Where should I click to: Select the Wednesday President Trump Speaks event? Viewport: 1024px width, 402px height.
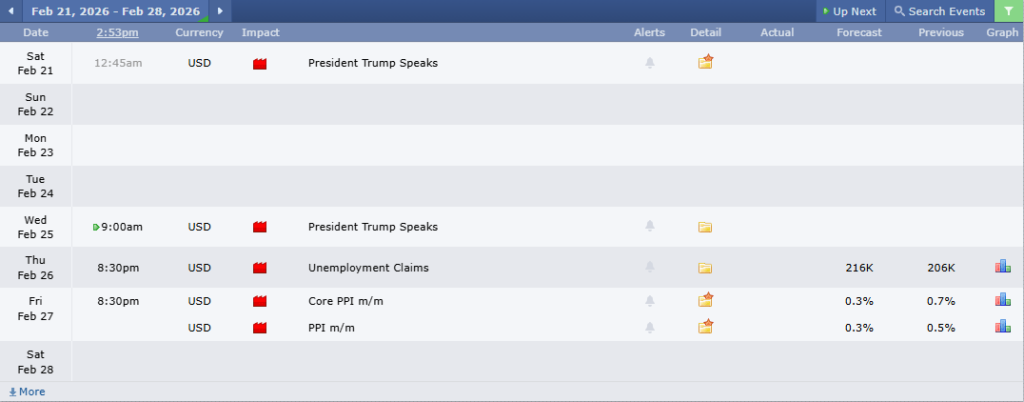(x=372, y=227)
